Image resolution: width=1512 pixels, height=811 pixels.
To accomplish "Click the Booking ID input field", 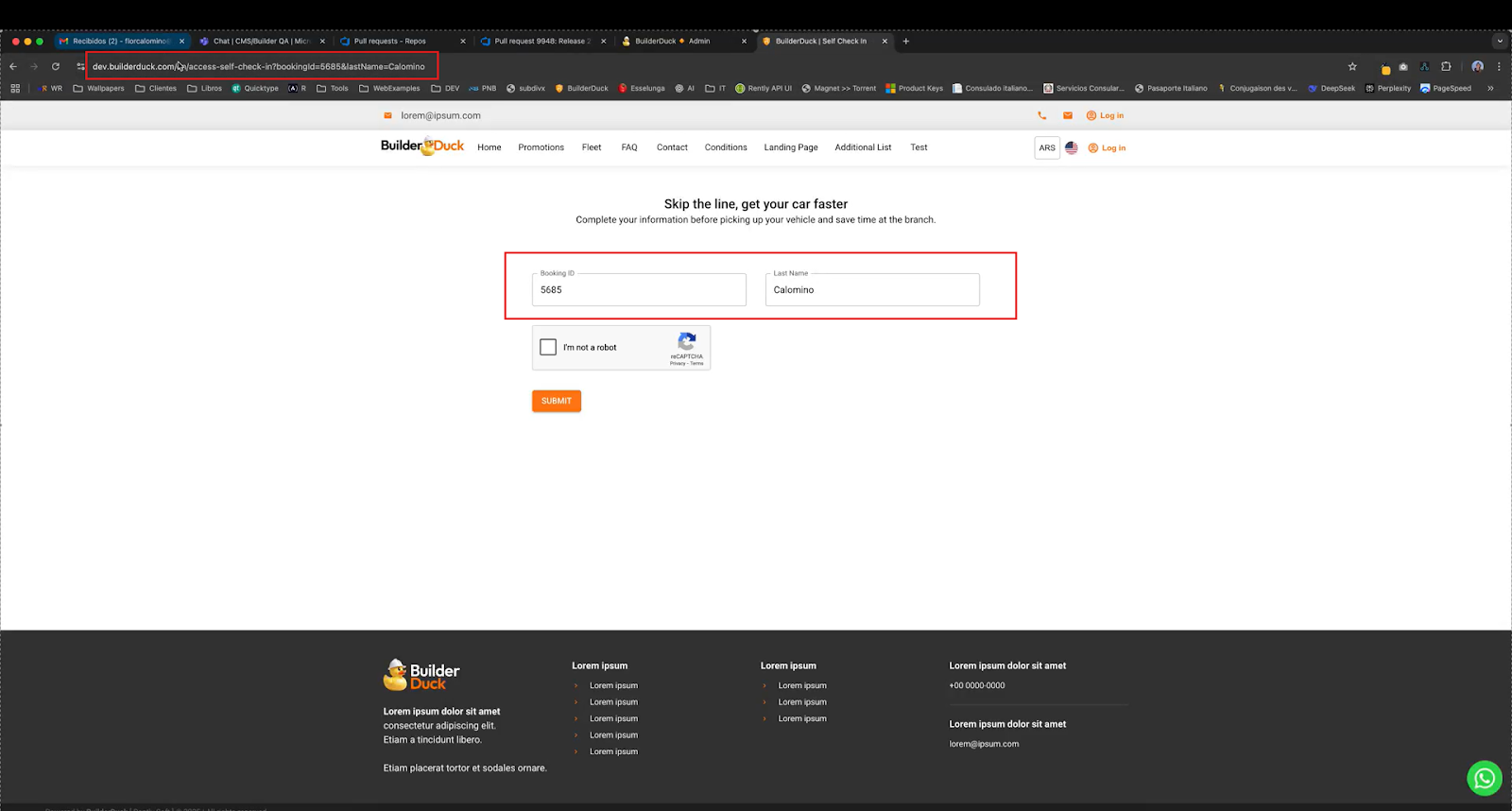I will [639, 290].
